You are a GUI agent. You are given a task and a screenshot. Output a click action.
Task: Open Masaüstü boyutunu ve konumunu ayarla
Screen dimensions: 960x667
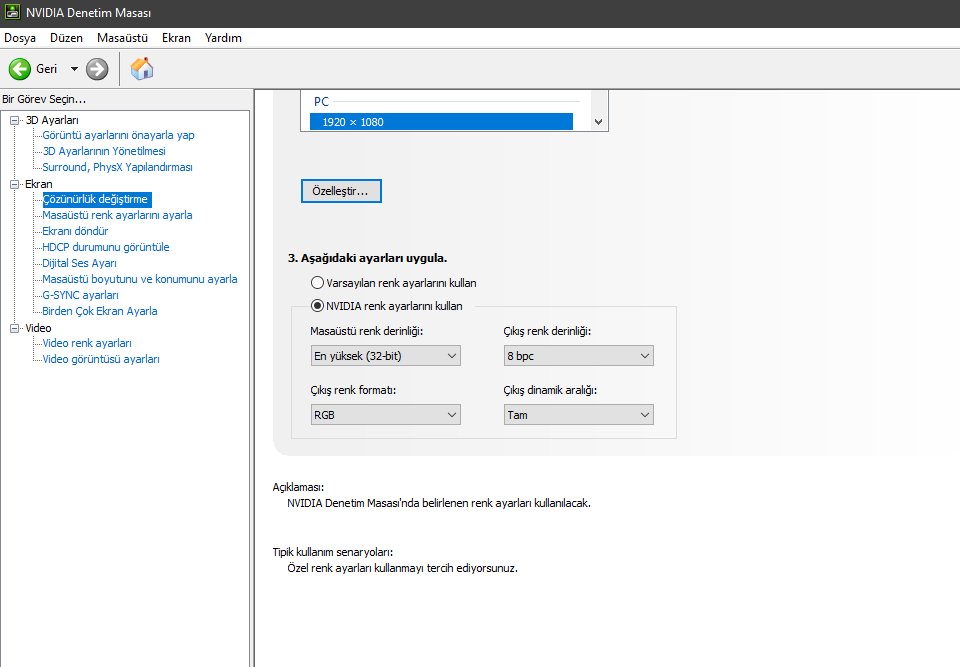pos(140,279)
